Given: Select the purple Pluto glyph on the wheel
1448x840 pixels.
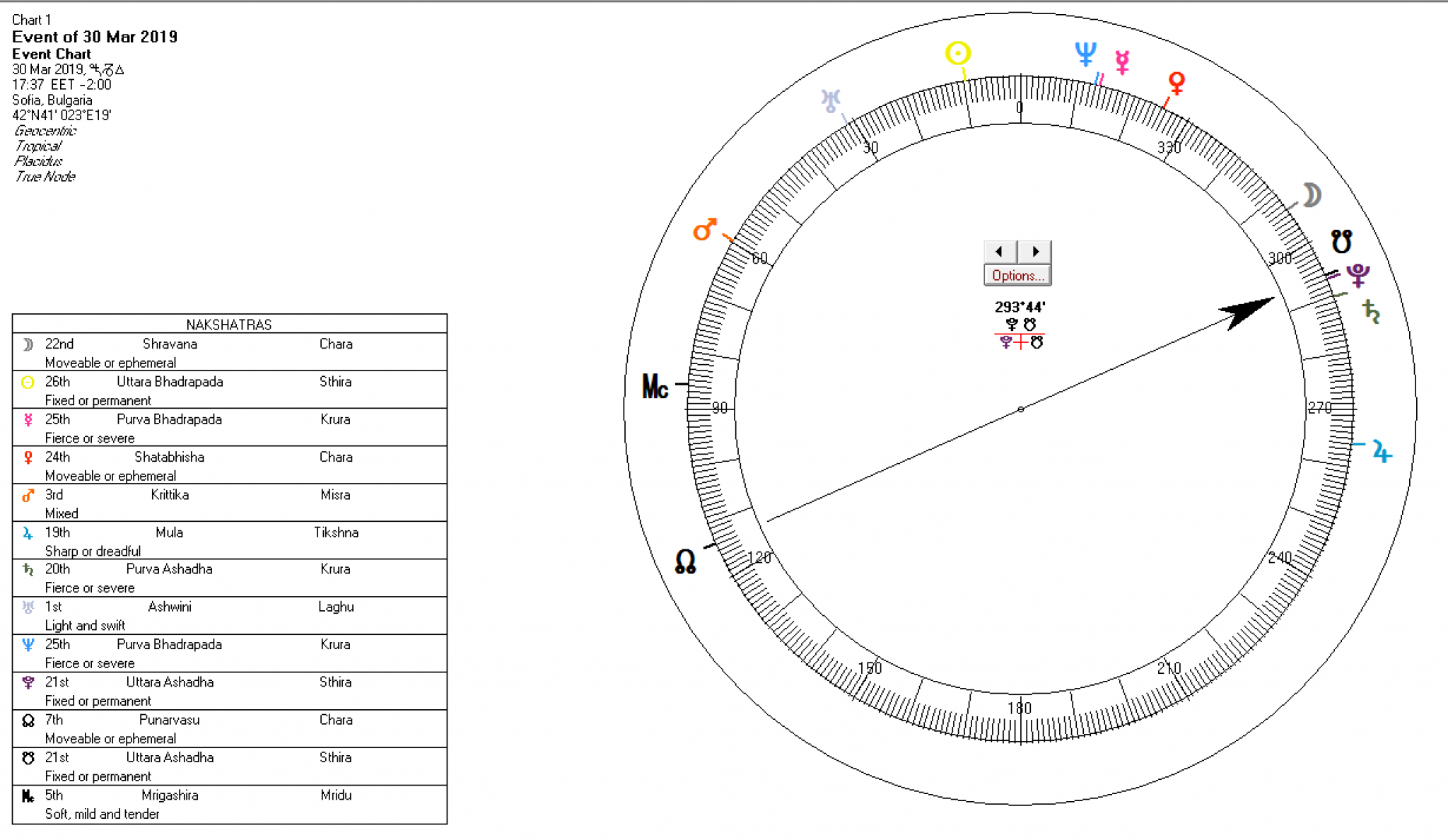Looking at the screenshot, I should click(x=1358, y=274).
